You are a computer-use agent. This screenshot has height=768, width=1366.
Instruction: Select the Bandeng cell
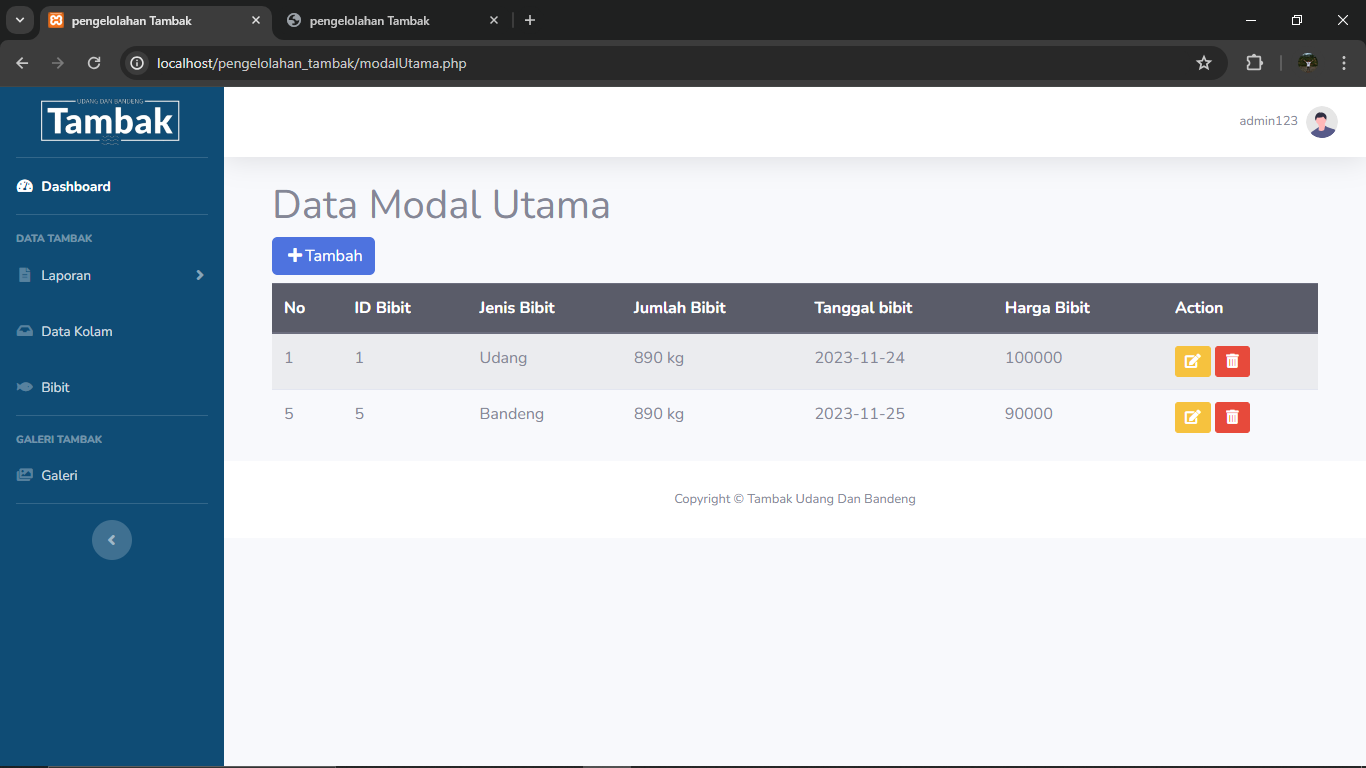[x=512, y=414]
